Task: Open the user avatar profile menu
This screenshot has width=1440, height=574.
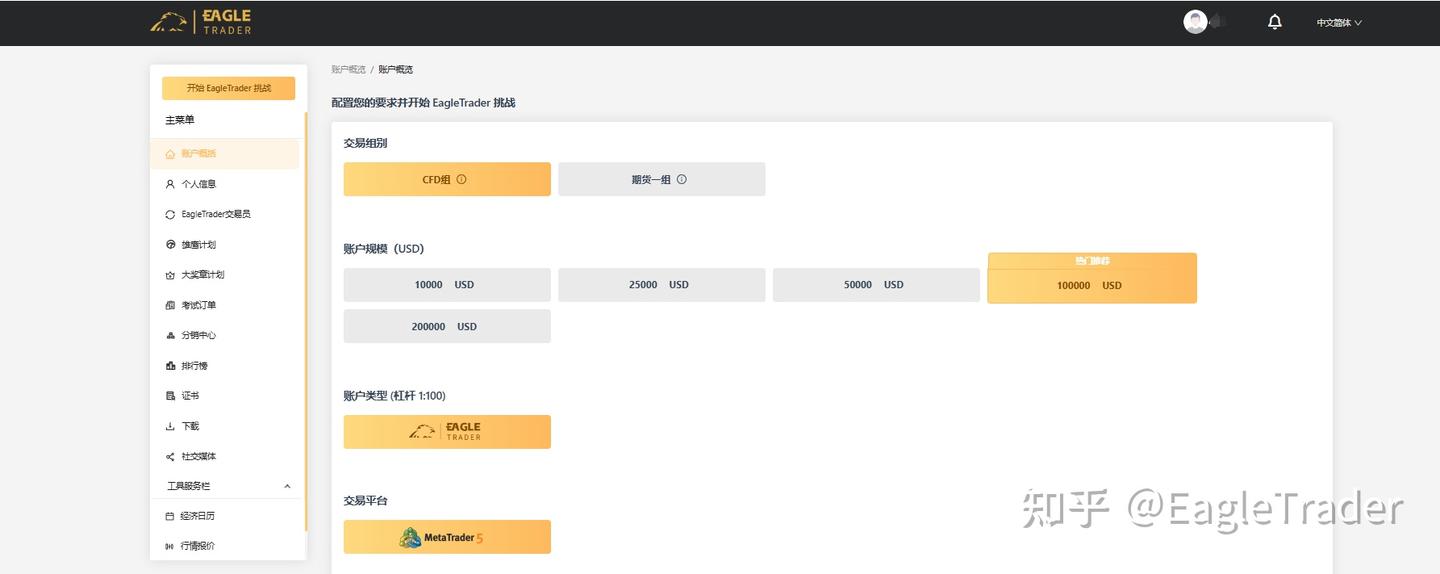Action: pos(1195,22)
